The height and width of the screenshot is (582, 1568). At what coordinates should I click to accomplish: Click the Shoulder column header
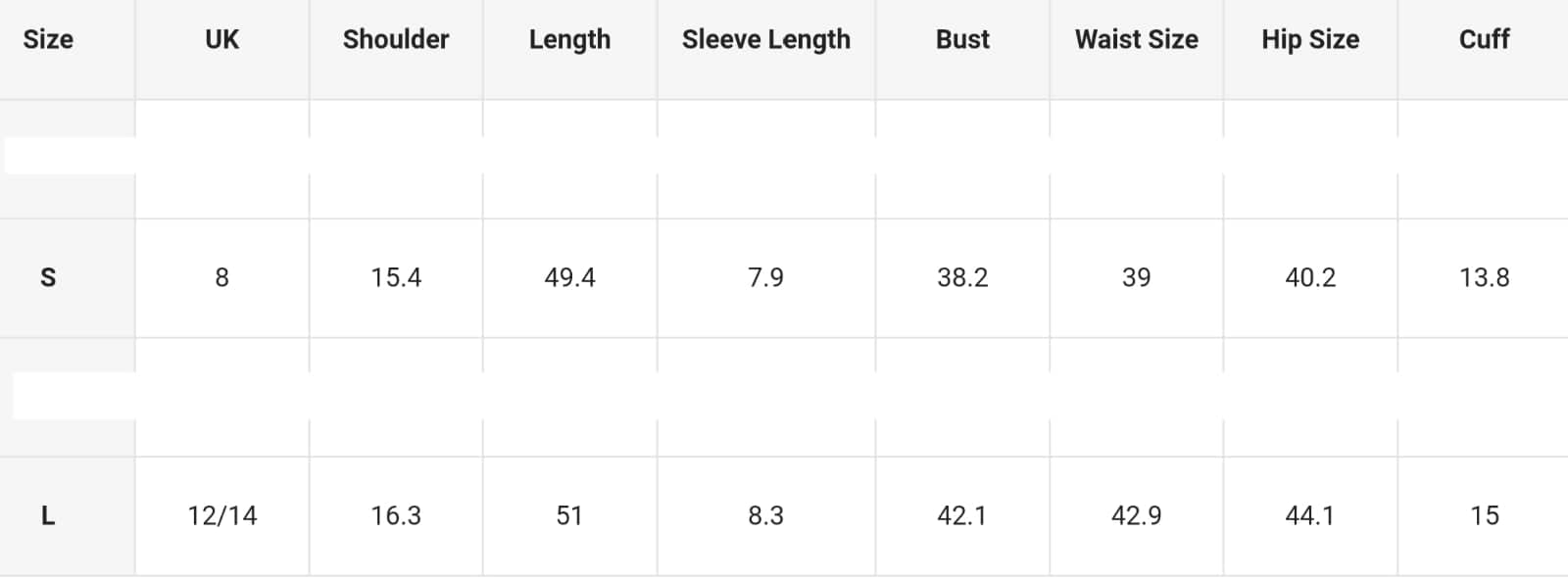(x=396, y=39)
